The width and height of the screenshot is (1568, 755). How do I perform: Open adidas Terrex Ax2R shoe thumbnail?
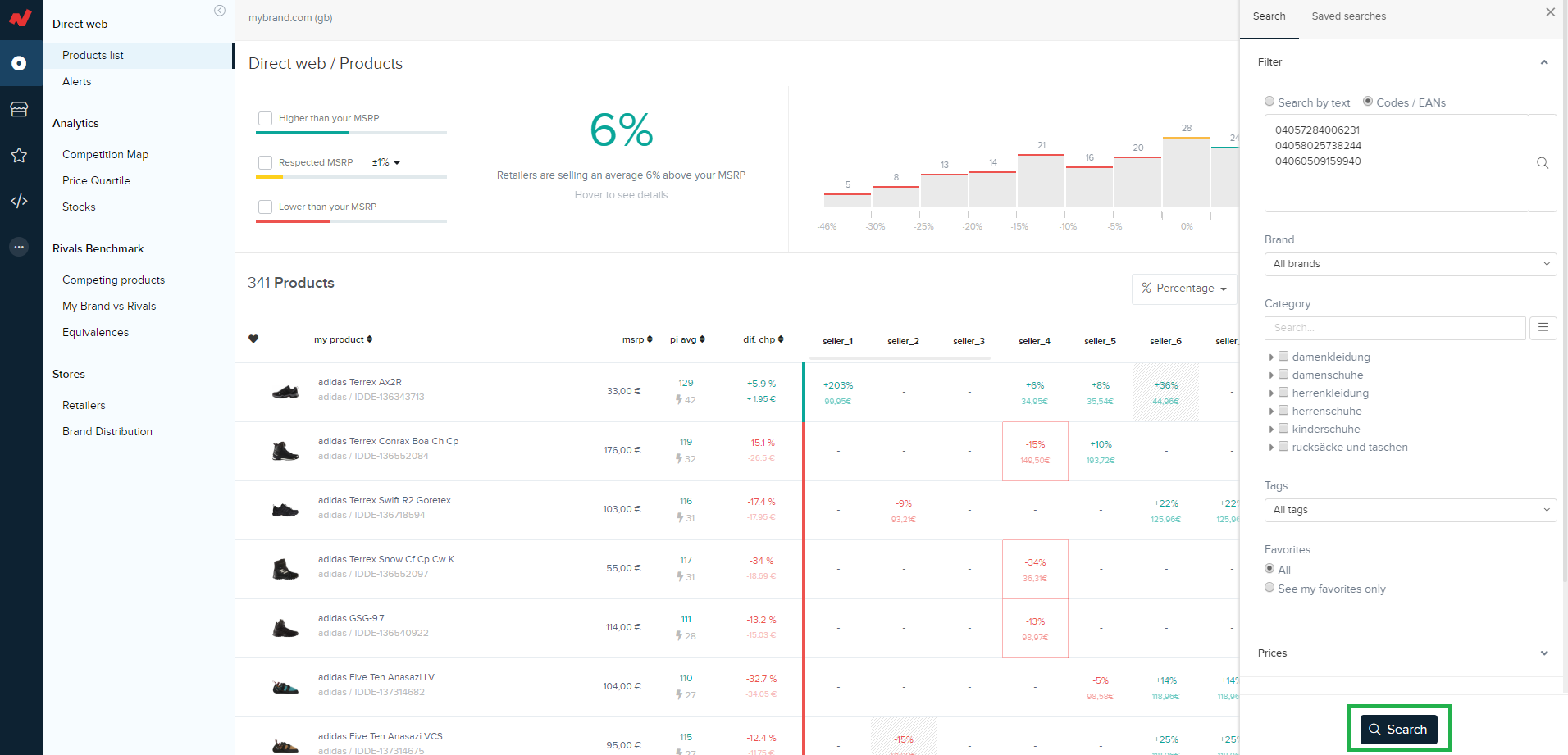pyautogui.click(x=285, y=392)
